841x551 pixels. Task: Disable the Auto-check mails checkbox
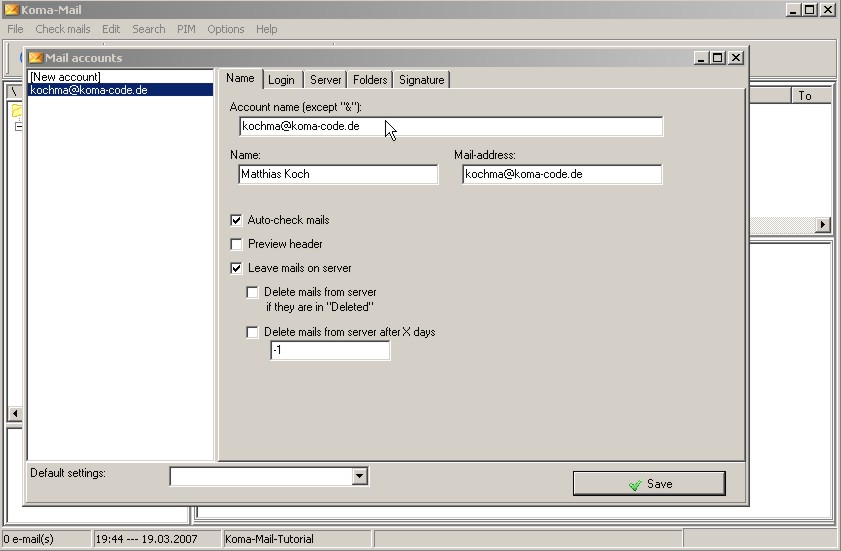(x=237, y=220)
